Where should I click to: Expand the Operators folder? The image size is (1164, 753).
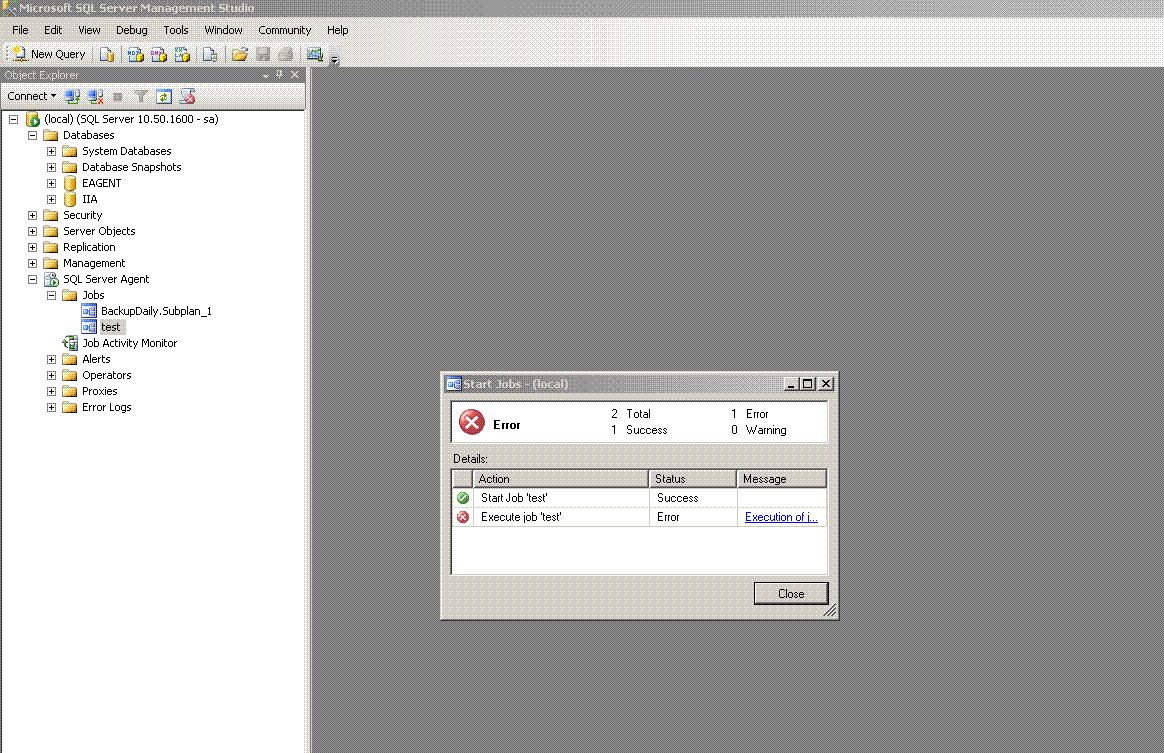(52, 375)
